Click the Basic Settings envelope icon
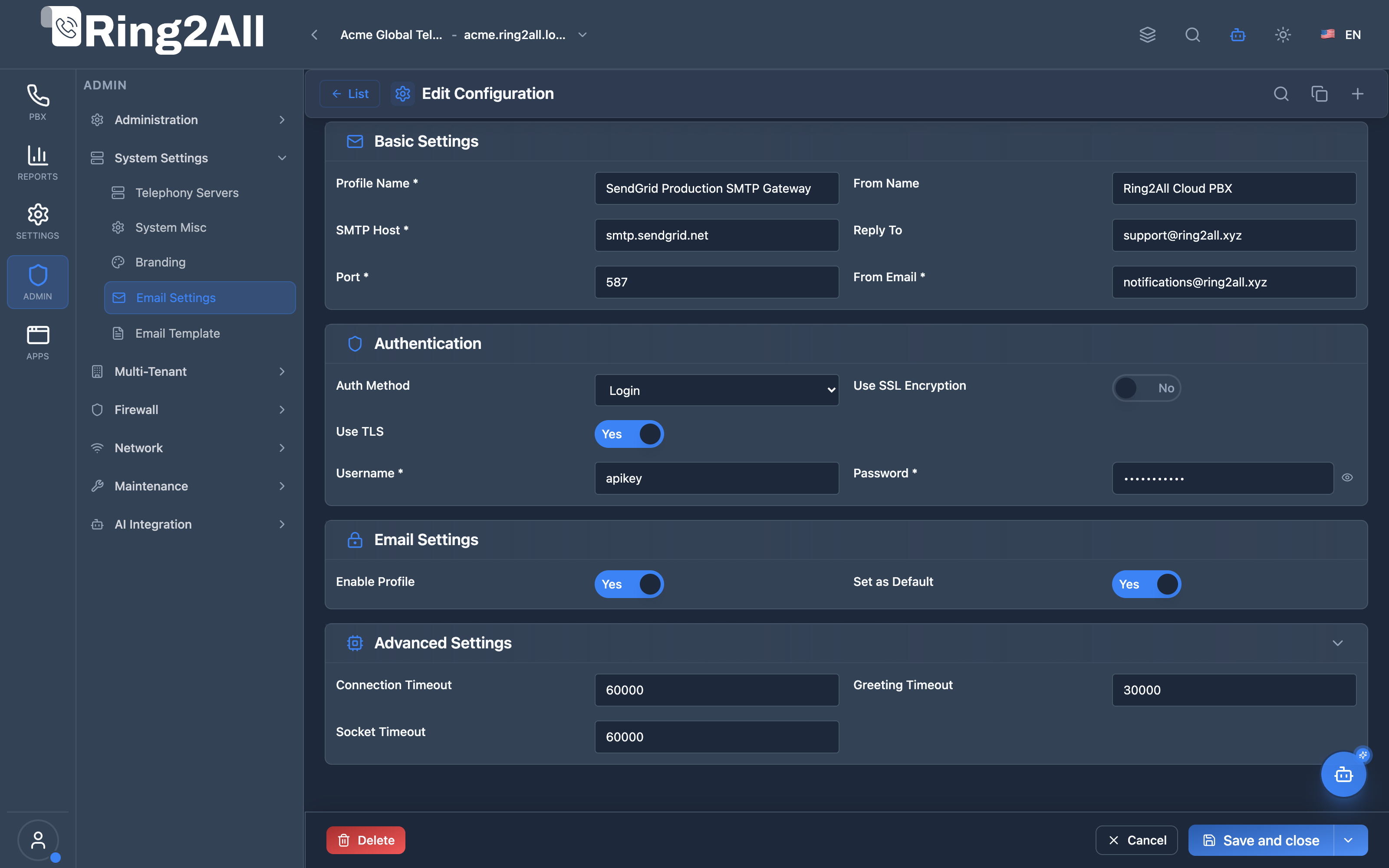This screenshot has height=868, width=1389. [355, 141]
